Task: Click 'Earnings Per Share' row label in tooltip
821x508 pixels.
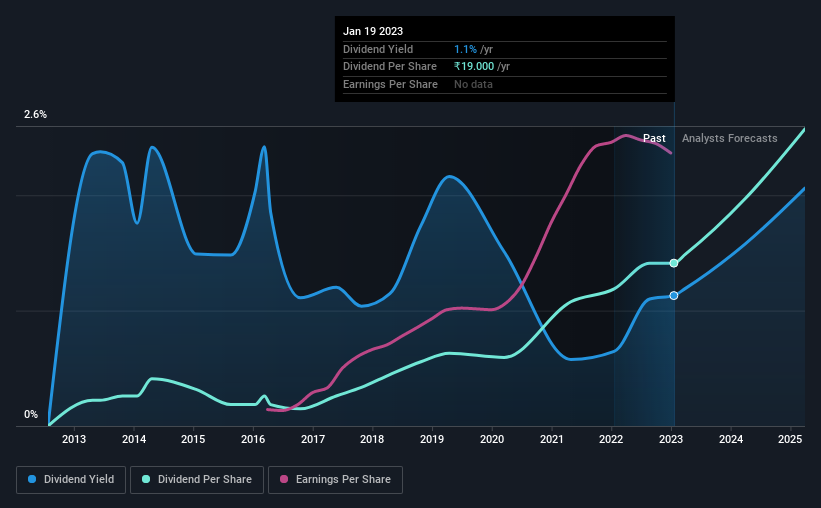Action: pyautogui.click(x=390, y=84)
